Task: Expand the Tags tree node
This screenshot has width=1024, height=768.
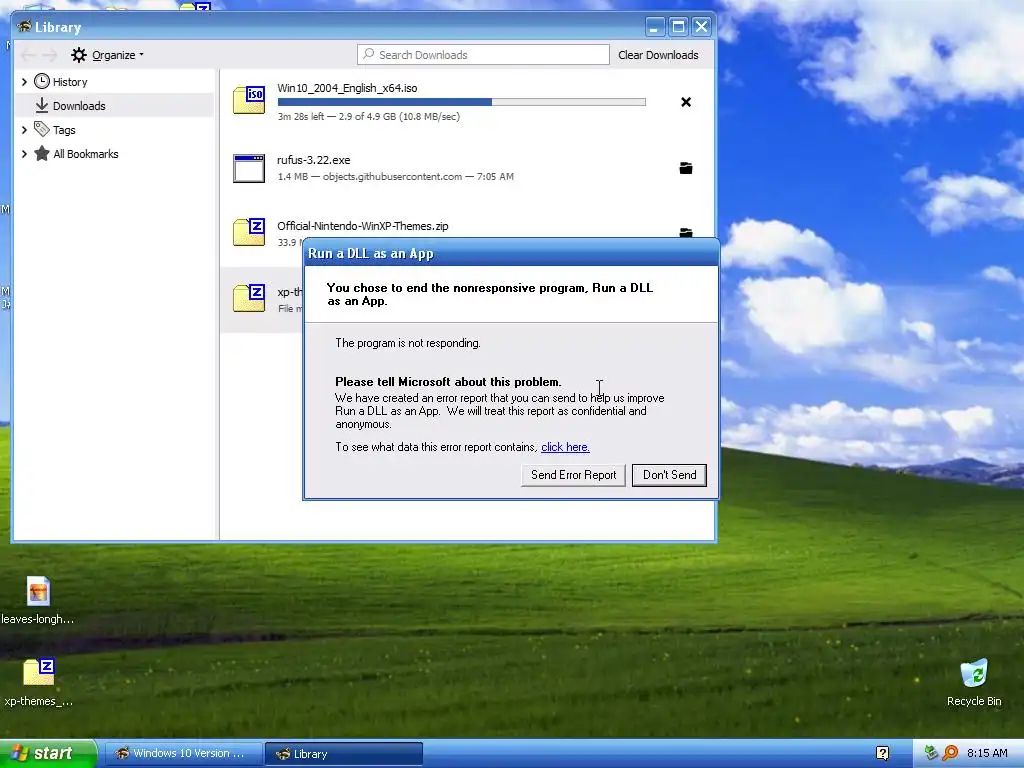Action: [24, 130]
